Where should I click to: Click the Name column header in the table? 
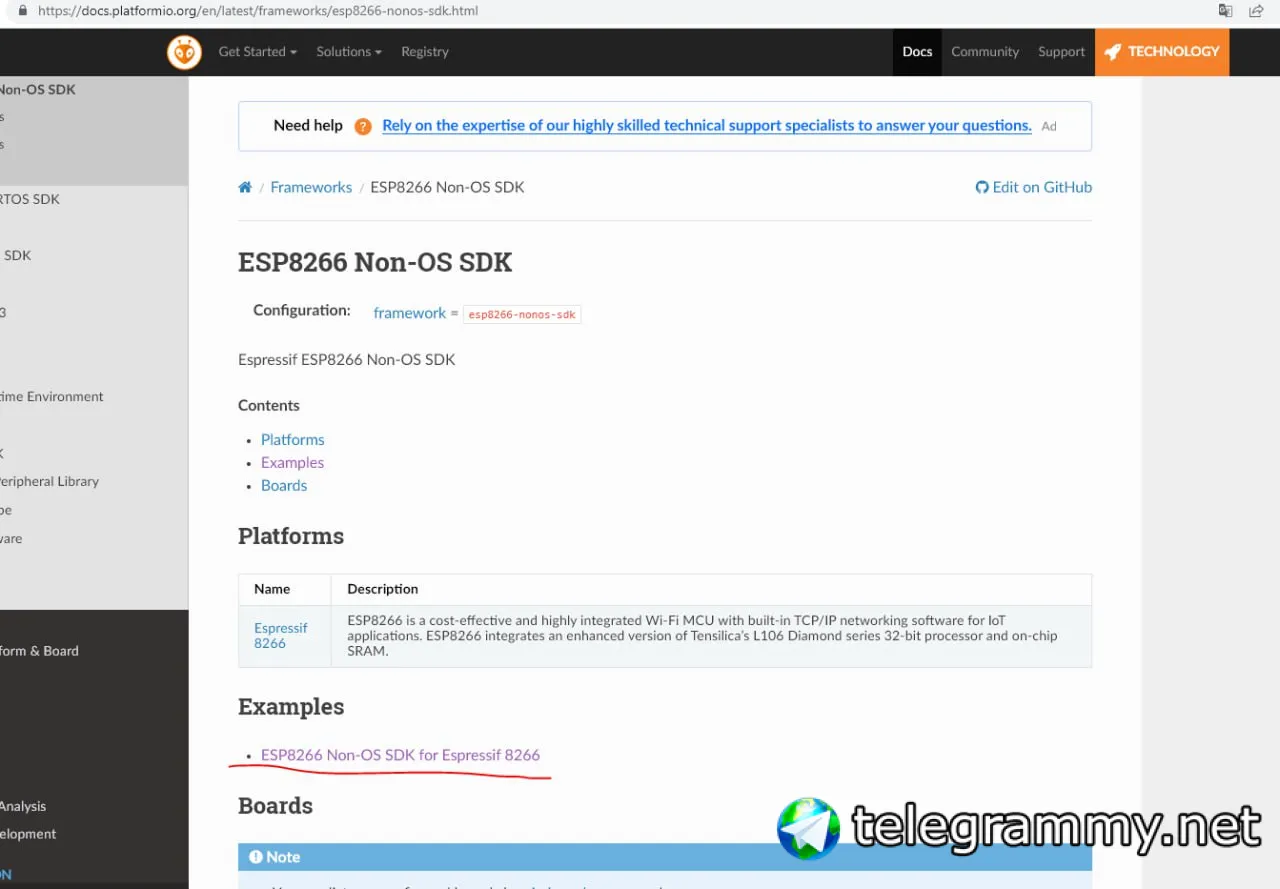[272, 589]
